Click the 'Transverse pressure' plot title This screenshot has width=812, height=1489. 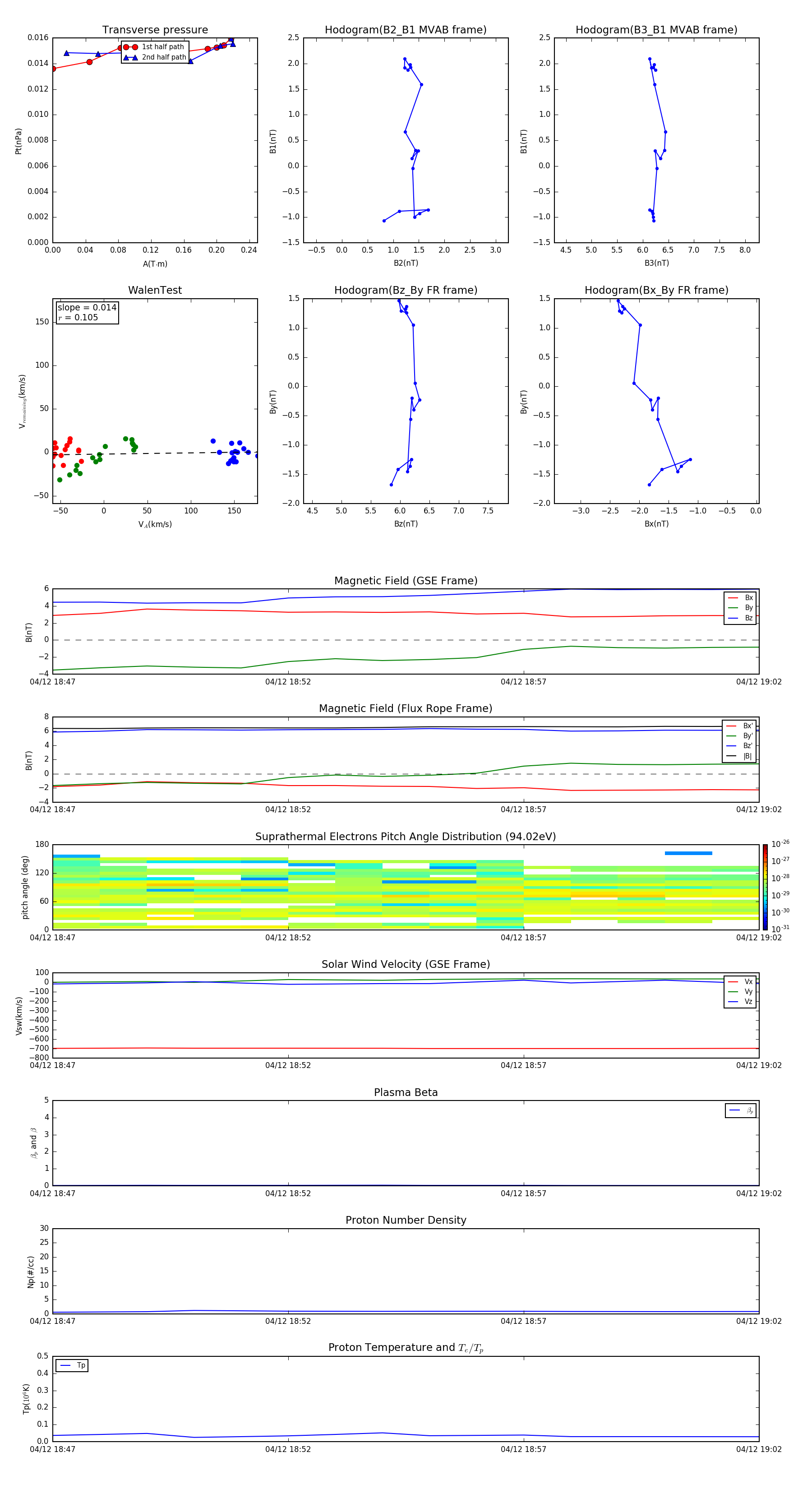click(155, 29)
